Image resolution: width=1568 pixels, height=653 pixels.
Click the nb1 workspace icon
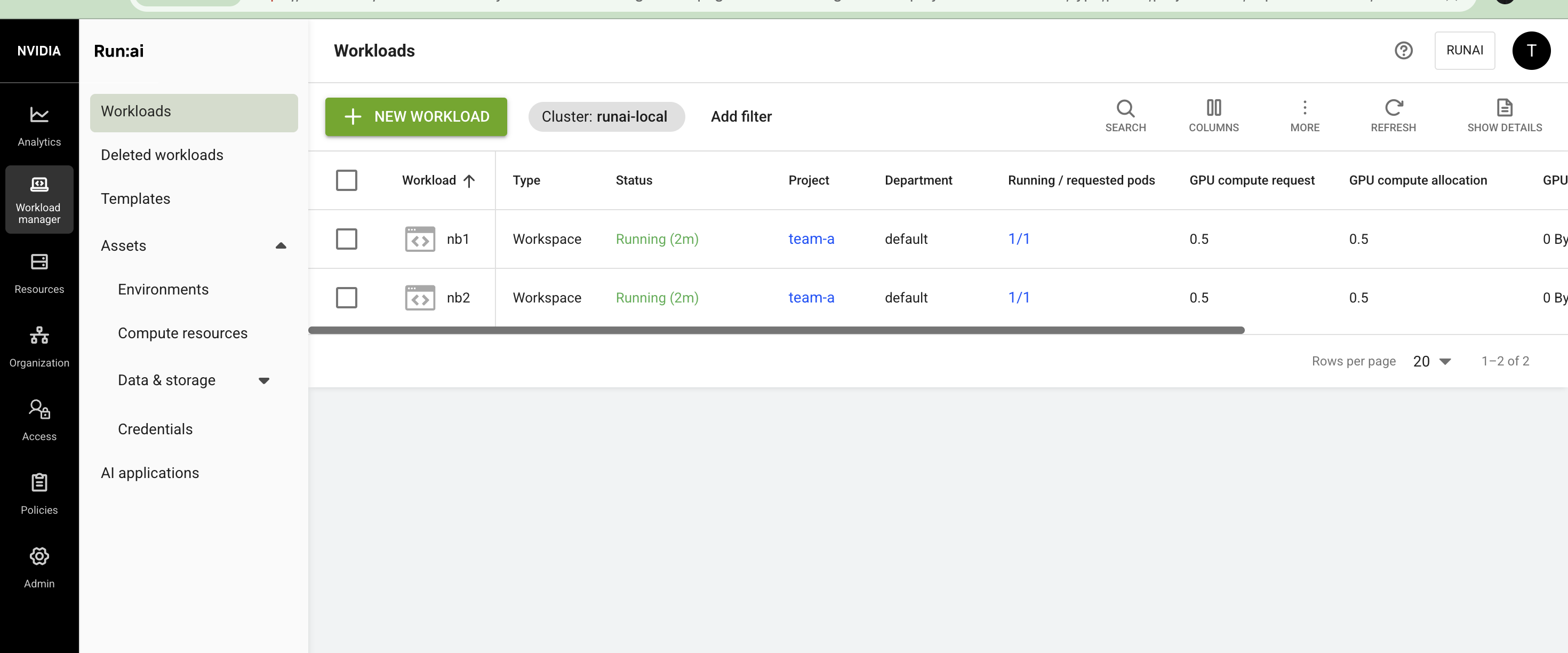pyautogui.click(x=420, y=239)
